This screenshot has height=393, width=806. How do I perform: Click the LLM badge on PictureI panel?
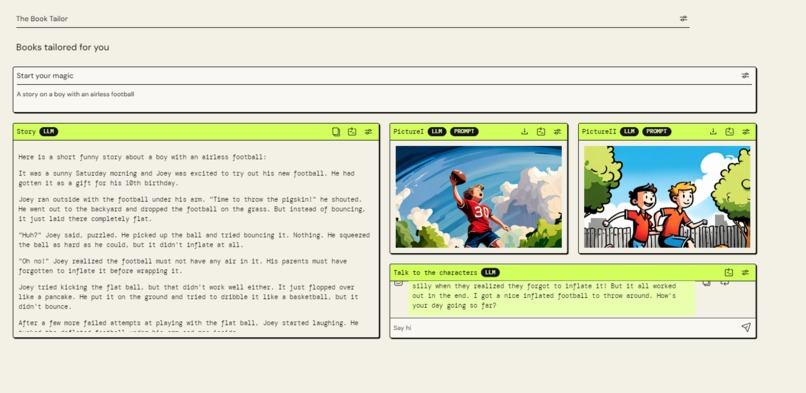437,132
